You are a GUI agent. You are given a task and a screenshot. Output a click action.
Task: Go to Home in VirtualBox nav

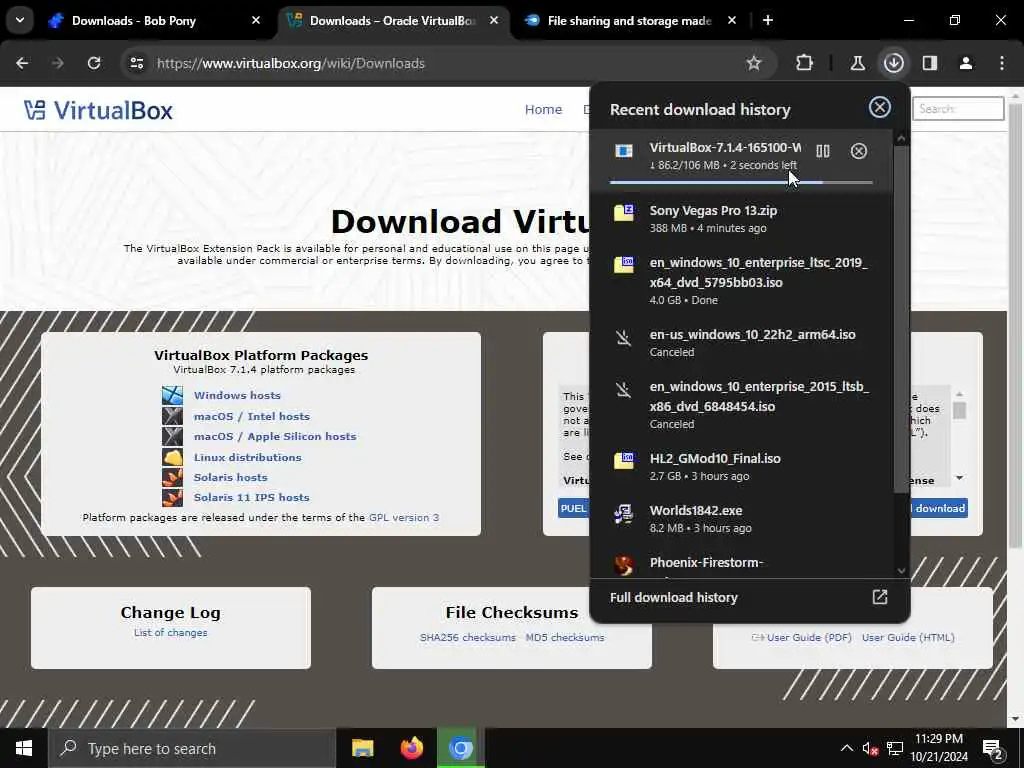click(543, 110)
